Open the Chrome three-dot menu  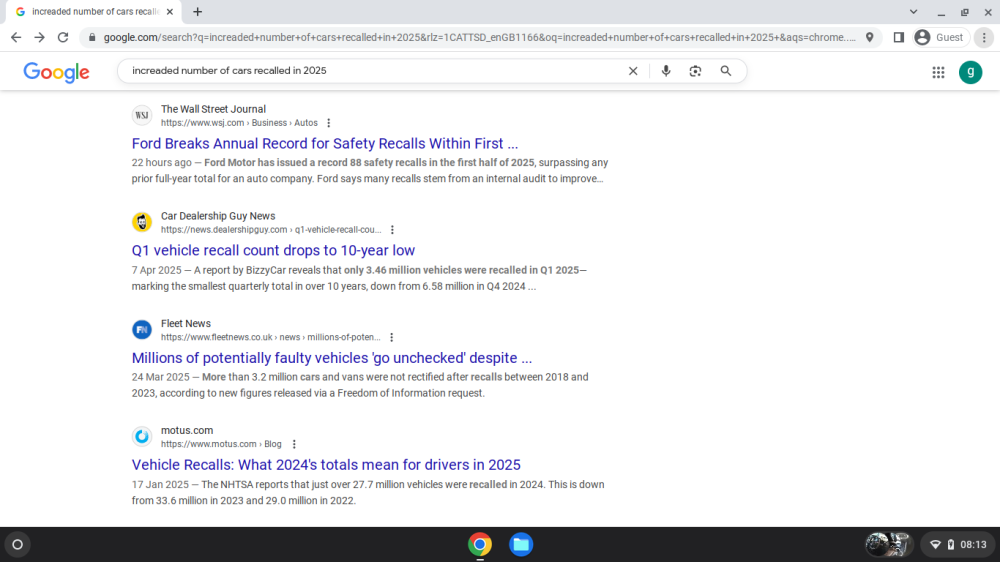(x=984, y=38)
